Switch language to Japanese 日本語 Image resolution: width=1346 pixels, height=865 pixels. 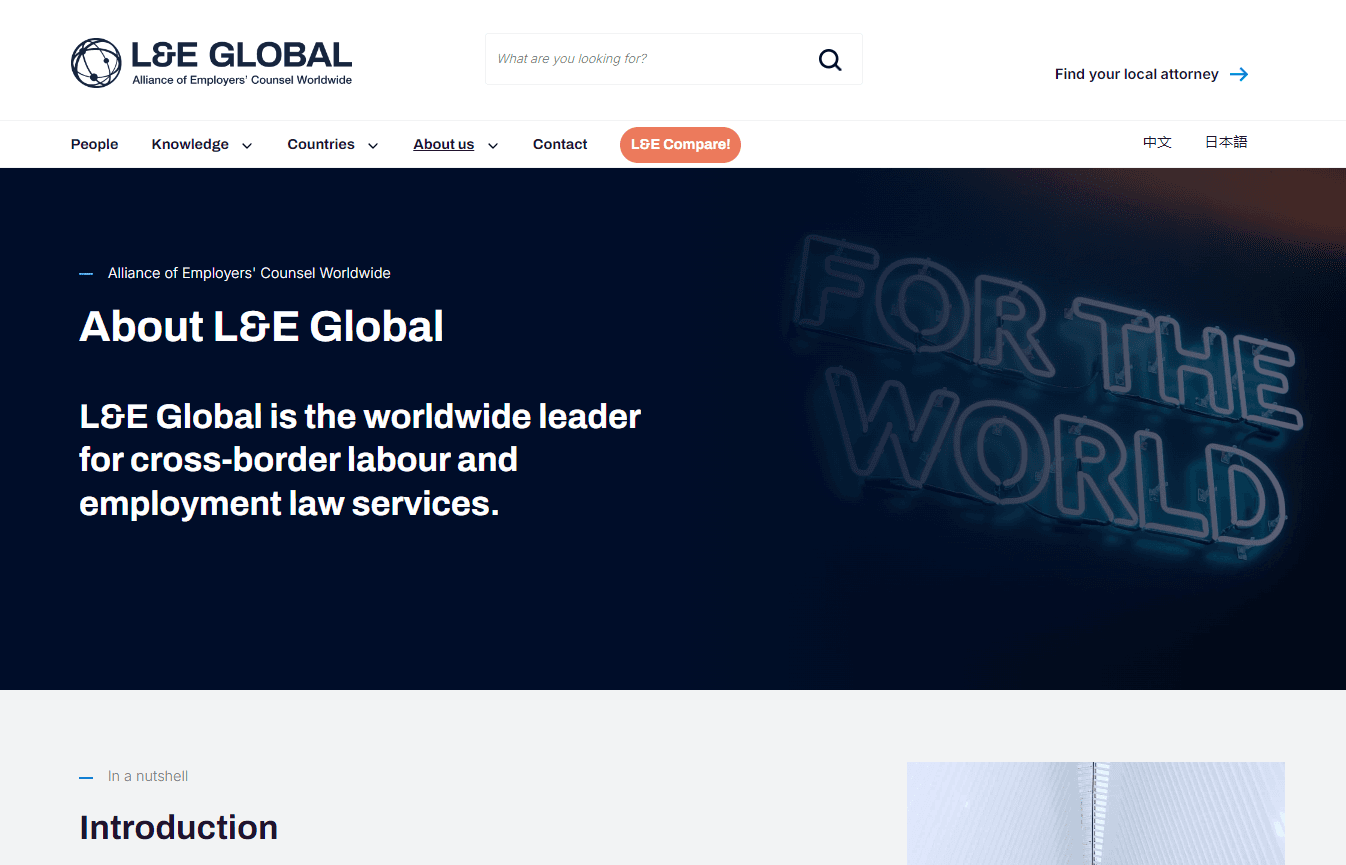click(1226, 142)
